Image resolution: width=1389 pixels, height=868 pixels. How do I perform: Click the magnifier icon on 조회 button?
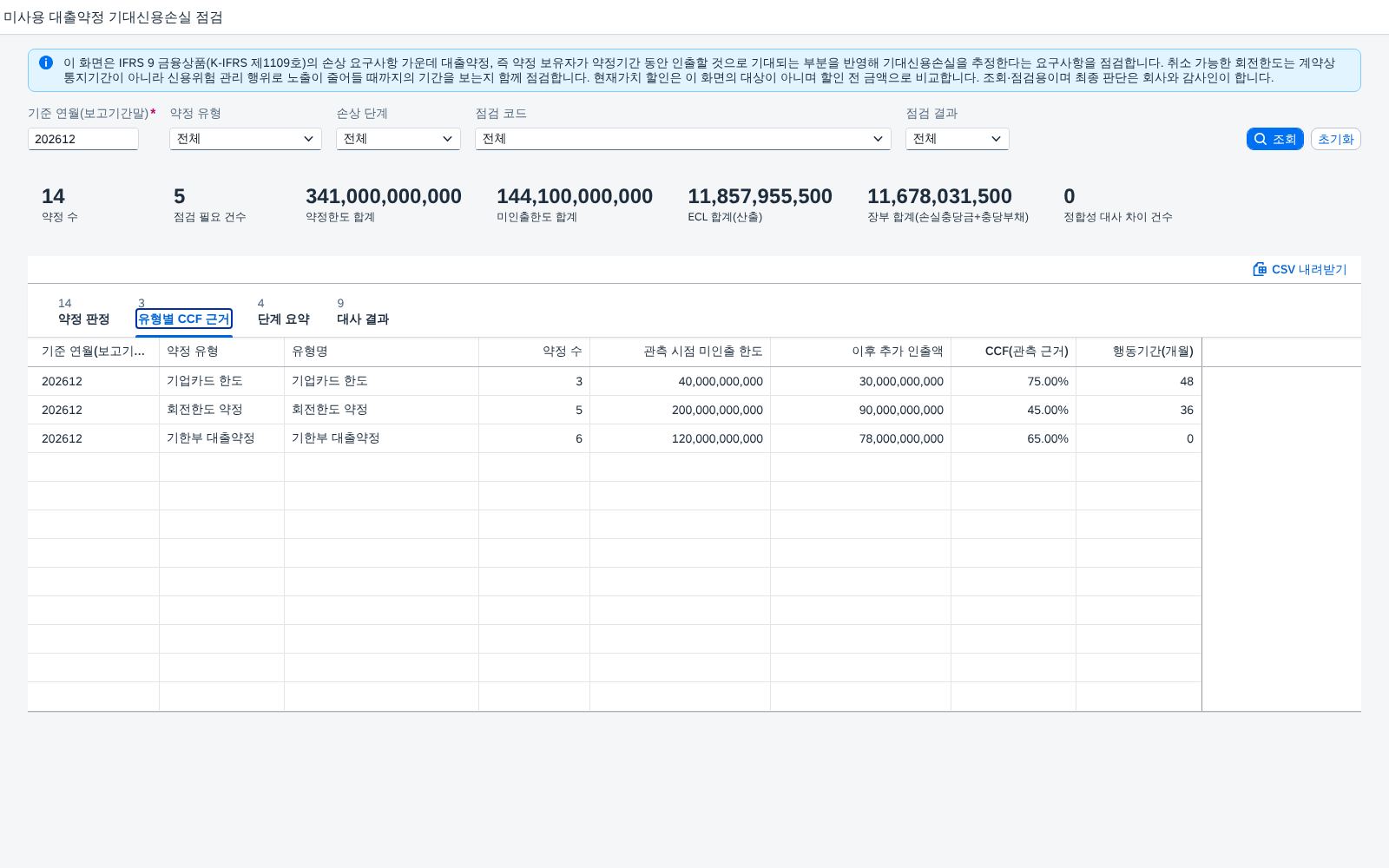1261,139
